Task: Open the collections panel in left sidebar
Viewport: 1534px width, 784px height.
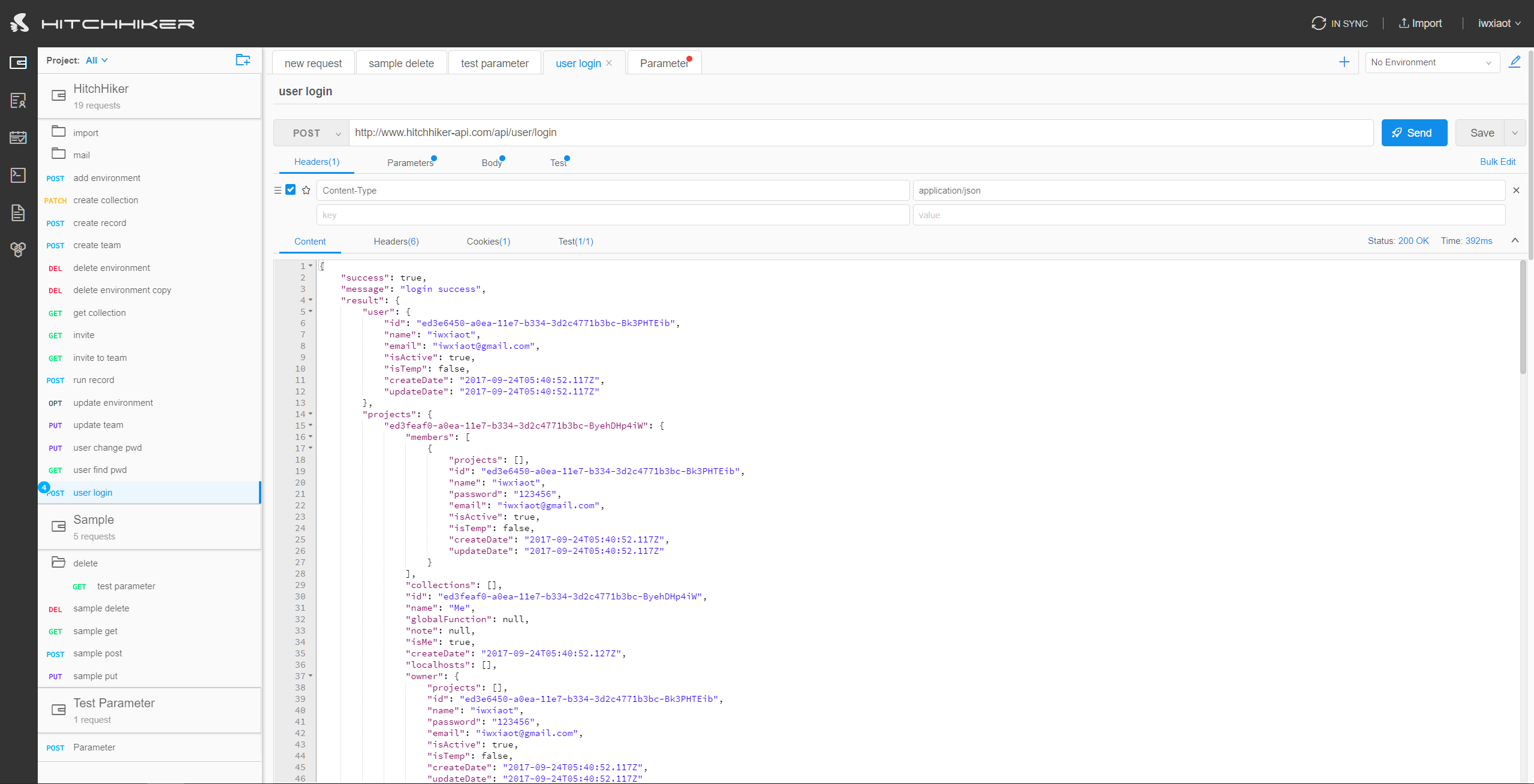Action: (19, 62)
